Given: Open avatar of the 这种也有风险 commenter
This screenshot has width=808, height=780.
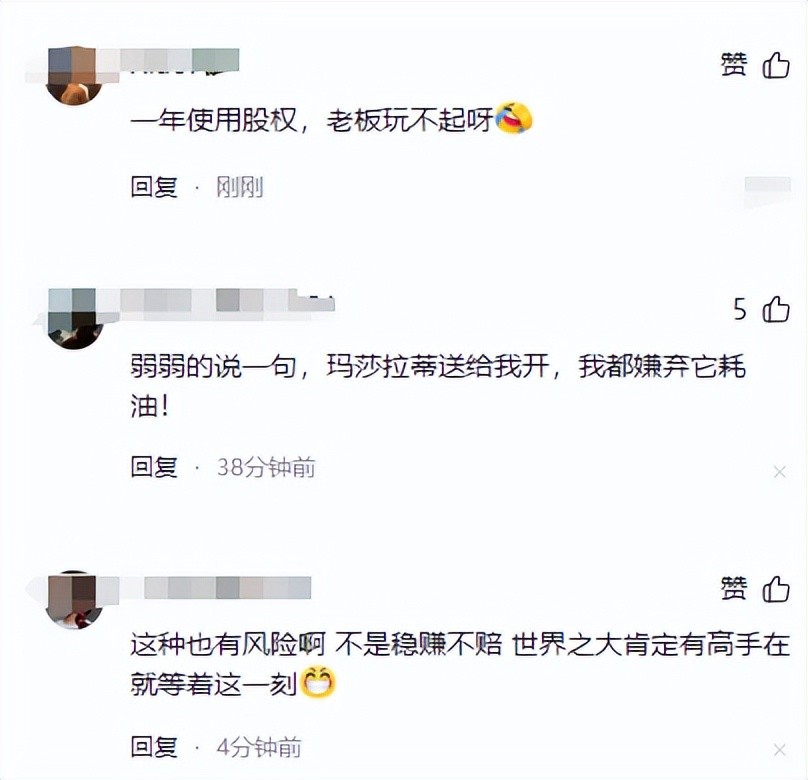Looking at the screenshot, I should tap(74, 599).
